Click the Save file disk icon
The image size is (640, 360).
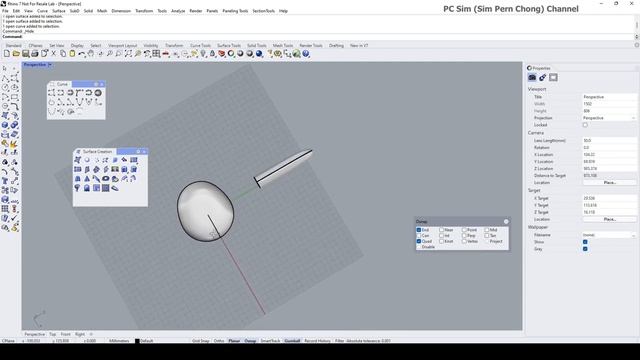click(25, 53)
